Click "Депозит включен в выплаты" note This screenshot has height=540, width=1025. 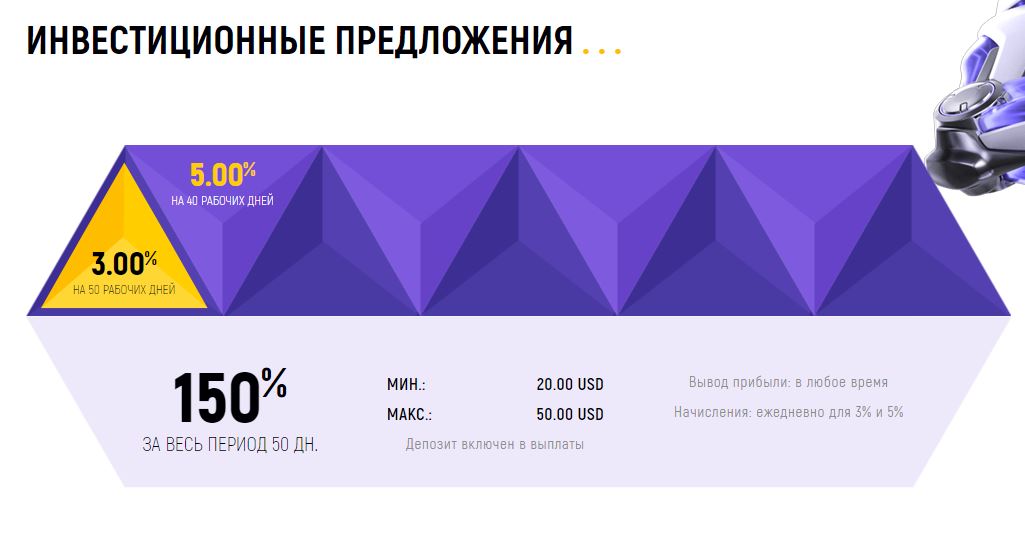(494, 444)
